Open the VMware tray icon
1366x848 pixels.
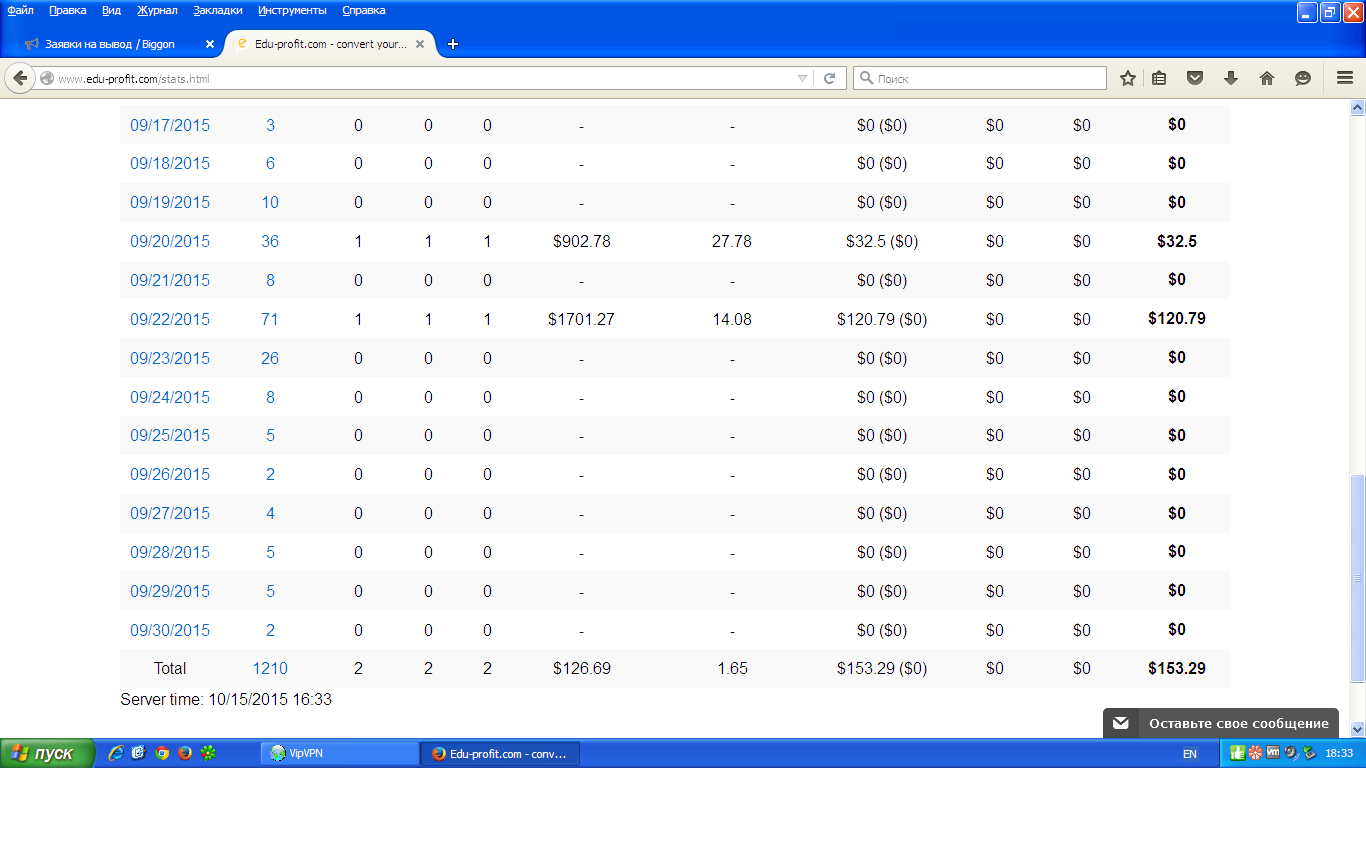tap(1273, 753)
